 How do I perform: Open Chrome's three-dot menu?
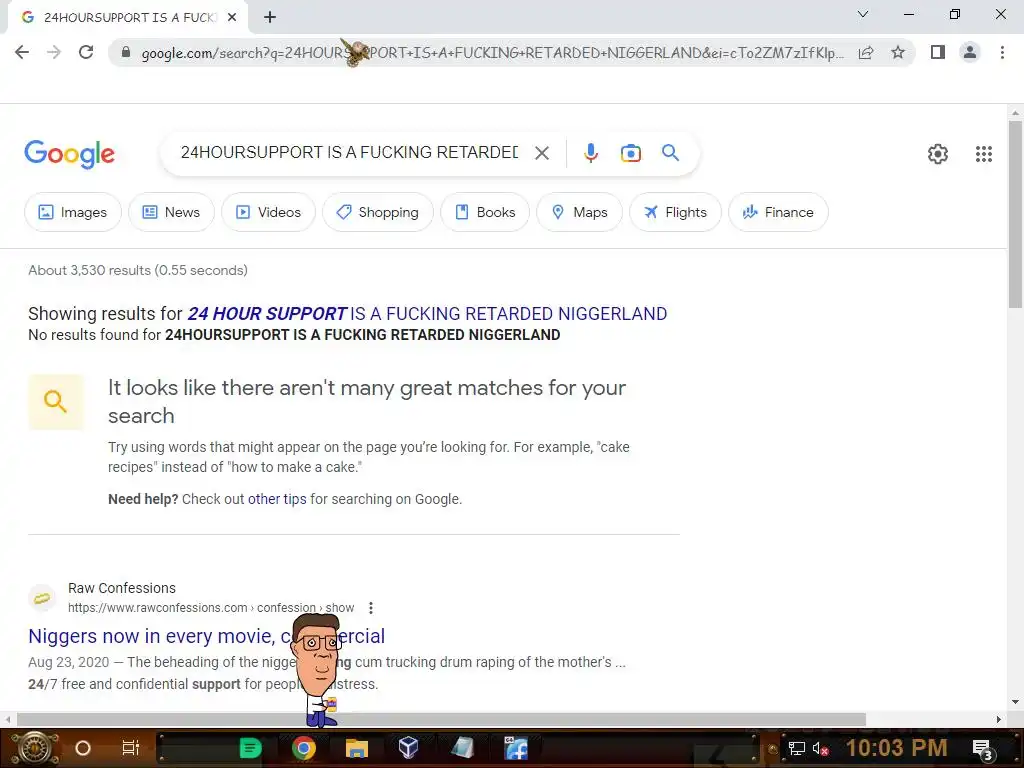1002,52
